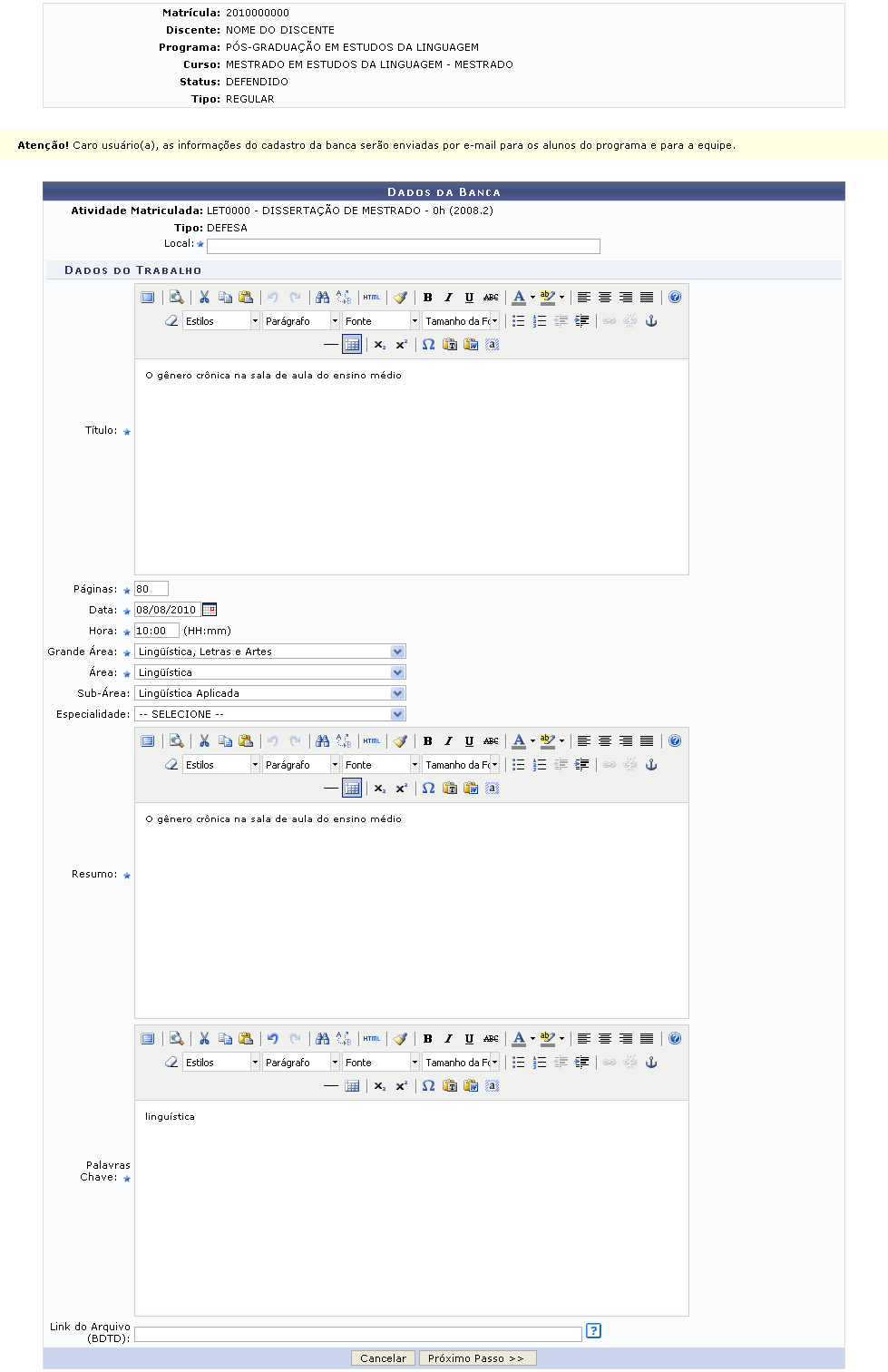
Task: Open calendar picker next to Data field
Action: [210, 610]
